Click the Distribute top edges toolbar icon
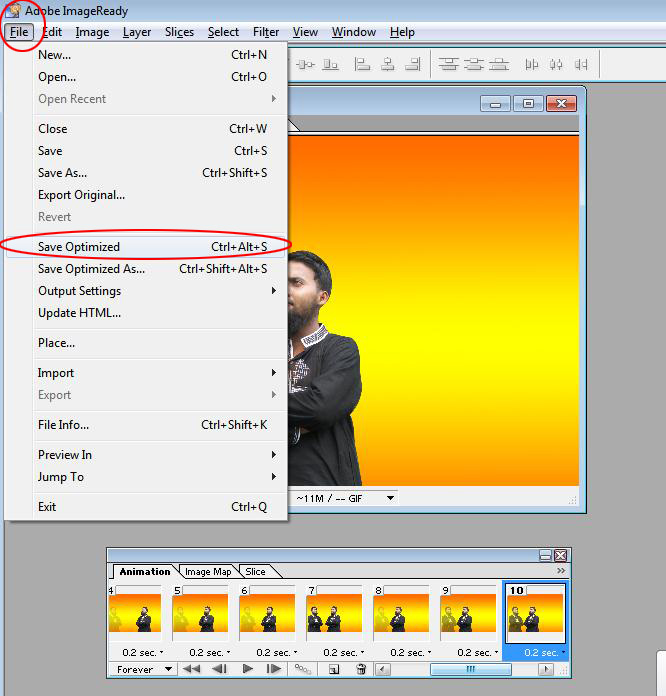666x696 pixels. 448,65
